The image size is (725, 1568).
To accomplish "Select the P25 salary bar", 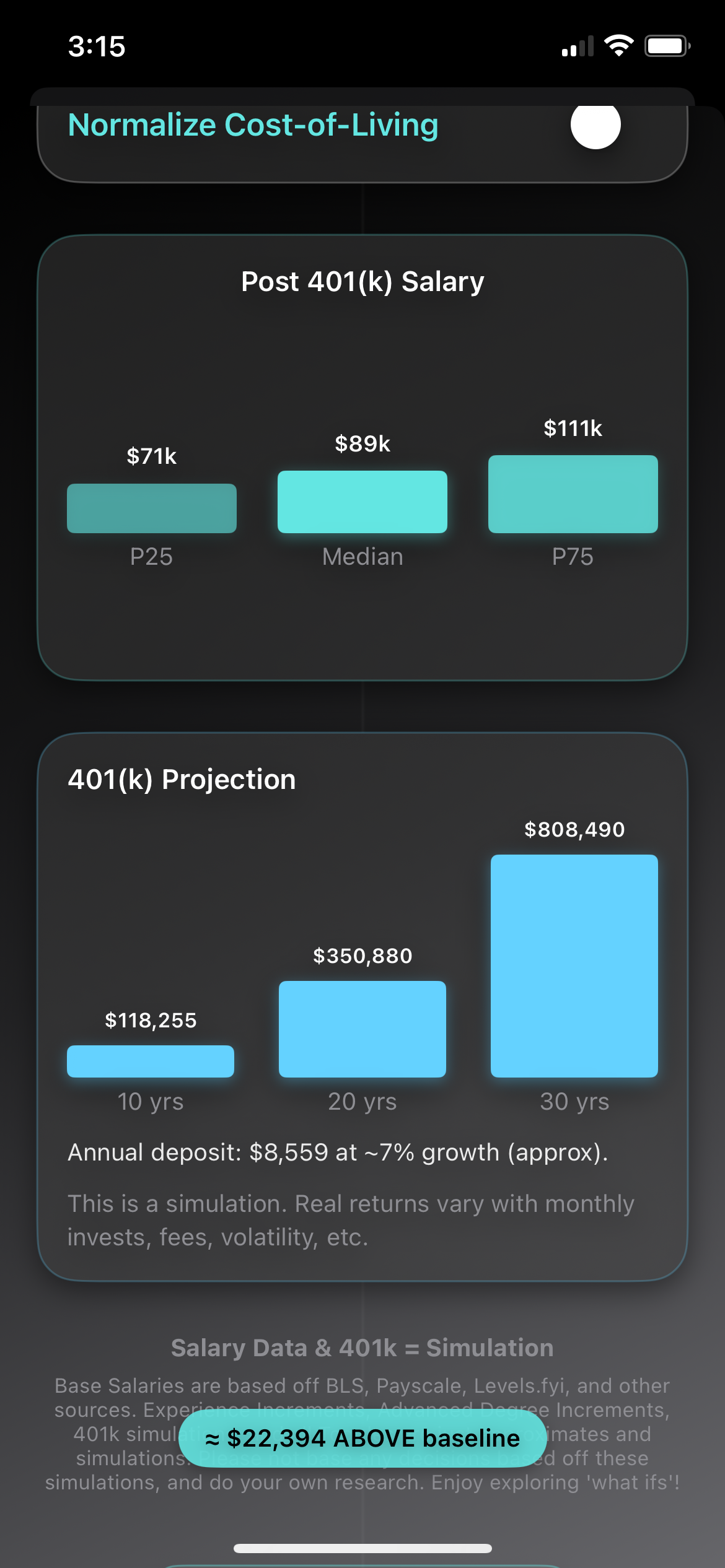I will tap(152, 508).
